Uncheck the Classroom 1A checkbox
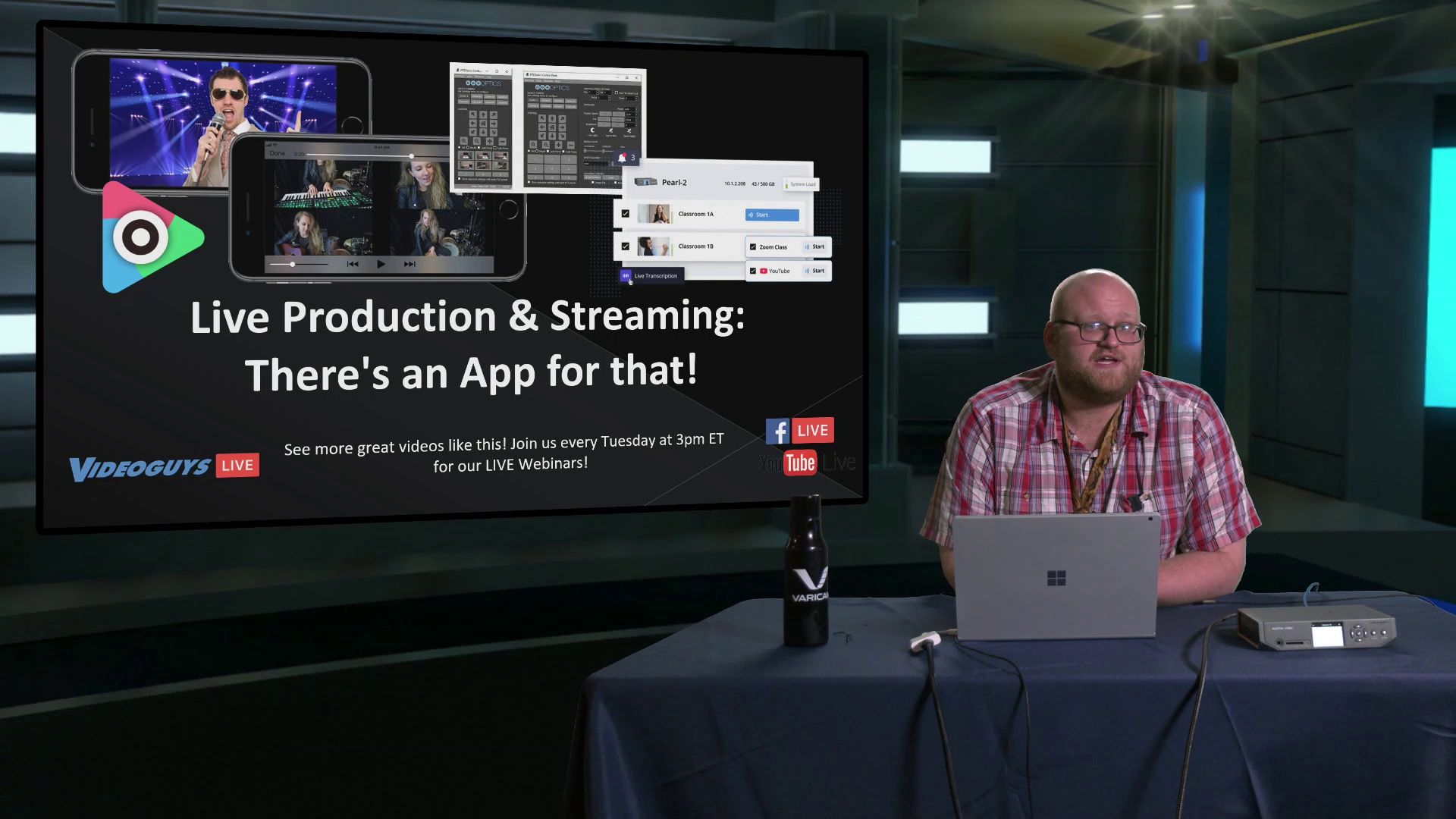Image resolution: width=1456 pixels, height=819 pixels. point(626,214)
